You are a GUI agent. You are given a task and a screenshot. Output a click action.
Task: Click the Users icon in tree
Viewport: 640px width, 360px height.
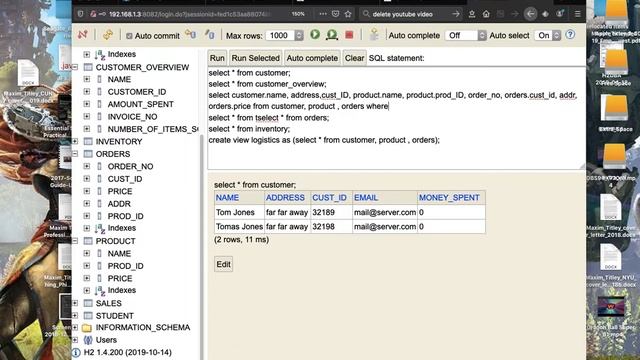pos(88,340)
